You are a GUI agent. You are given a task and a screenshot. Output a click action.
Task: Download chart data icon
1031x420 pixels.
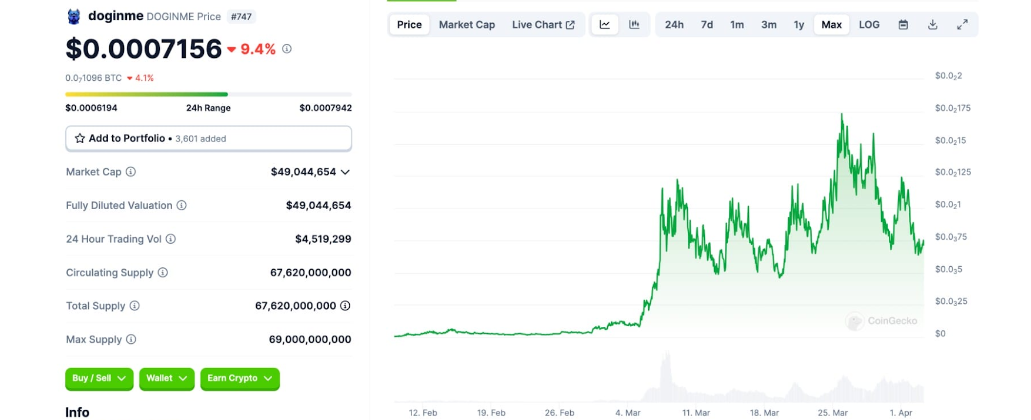tap(933, 25)
